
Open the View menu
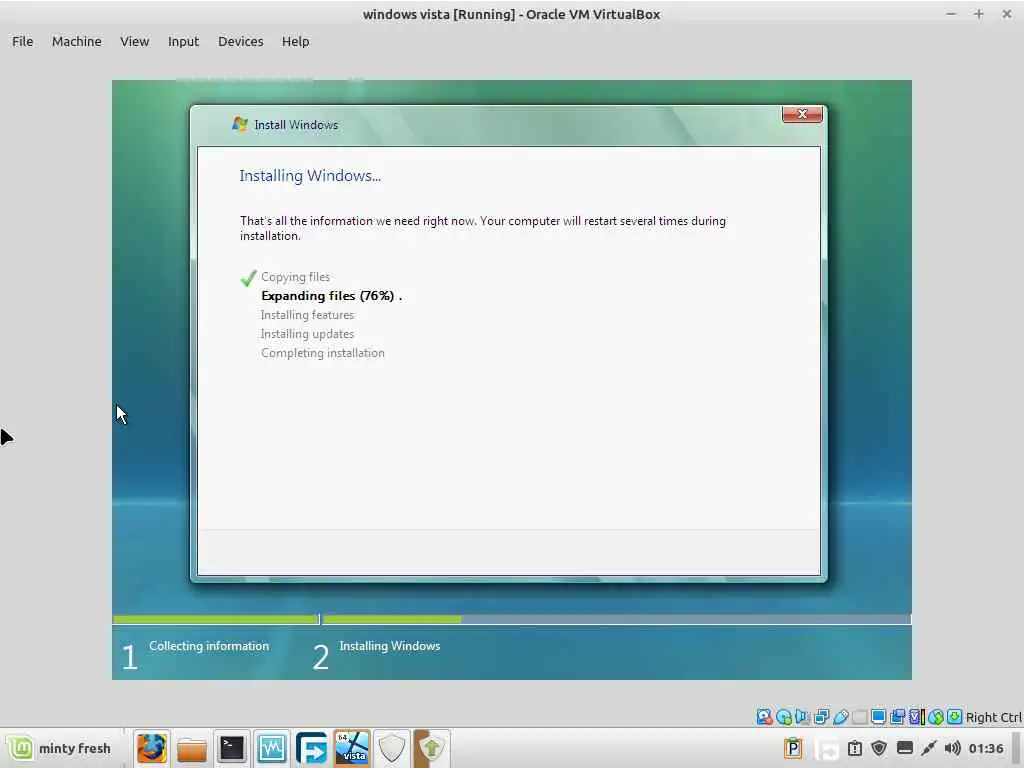point(135,41)
